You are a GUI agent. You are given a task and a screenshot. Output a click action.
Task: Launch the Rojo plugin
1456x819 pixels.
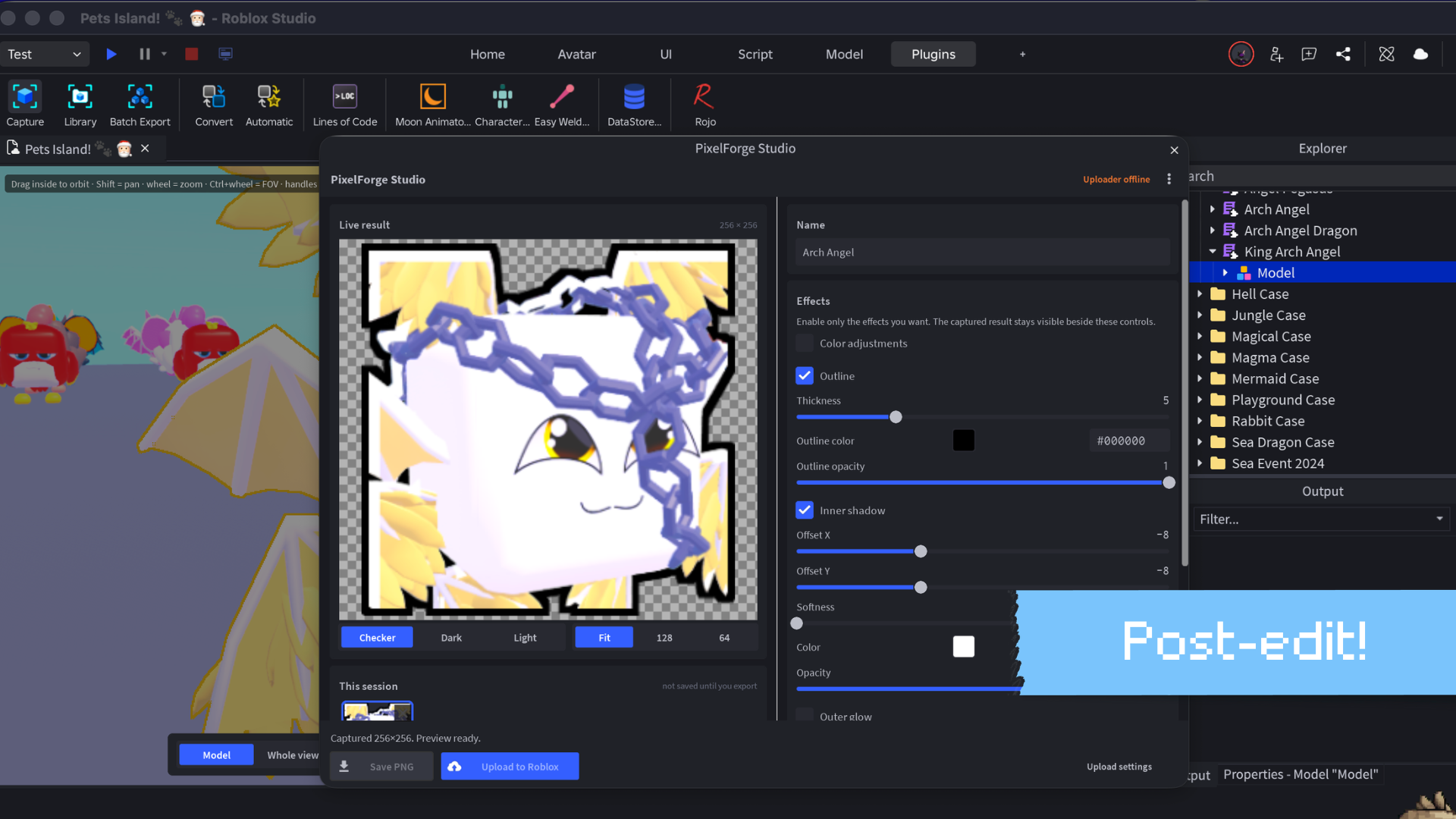[x=704, y=105]
